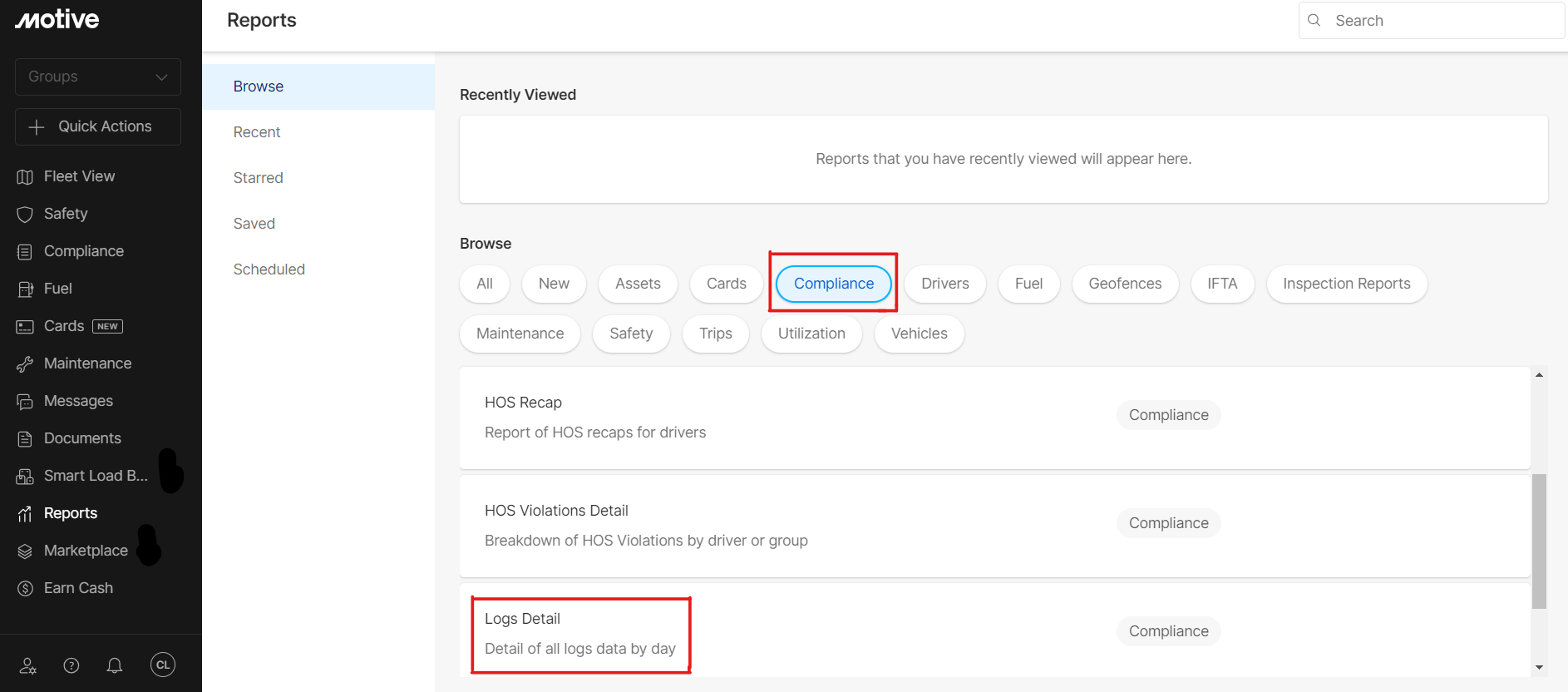
Task: Click the Messages chat icon
Action: click(25, 401)
